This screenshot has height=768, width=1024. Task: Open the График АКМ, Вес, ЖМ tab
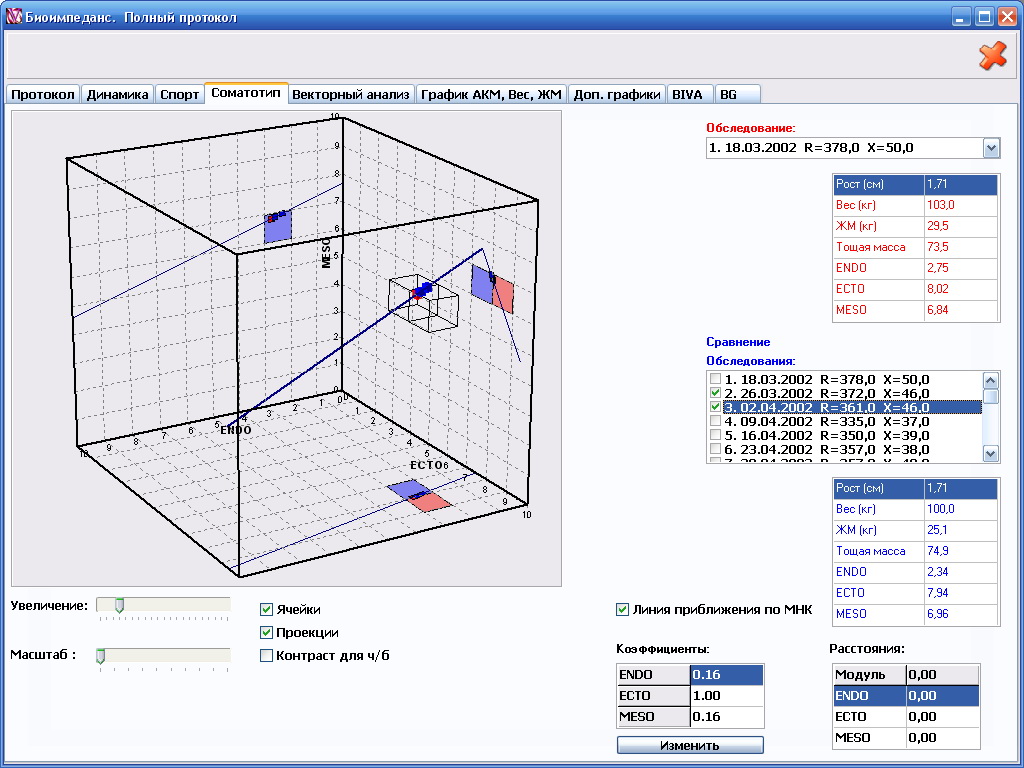click(x=491, y=95)
